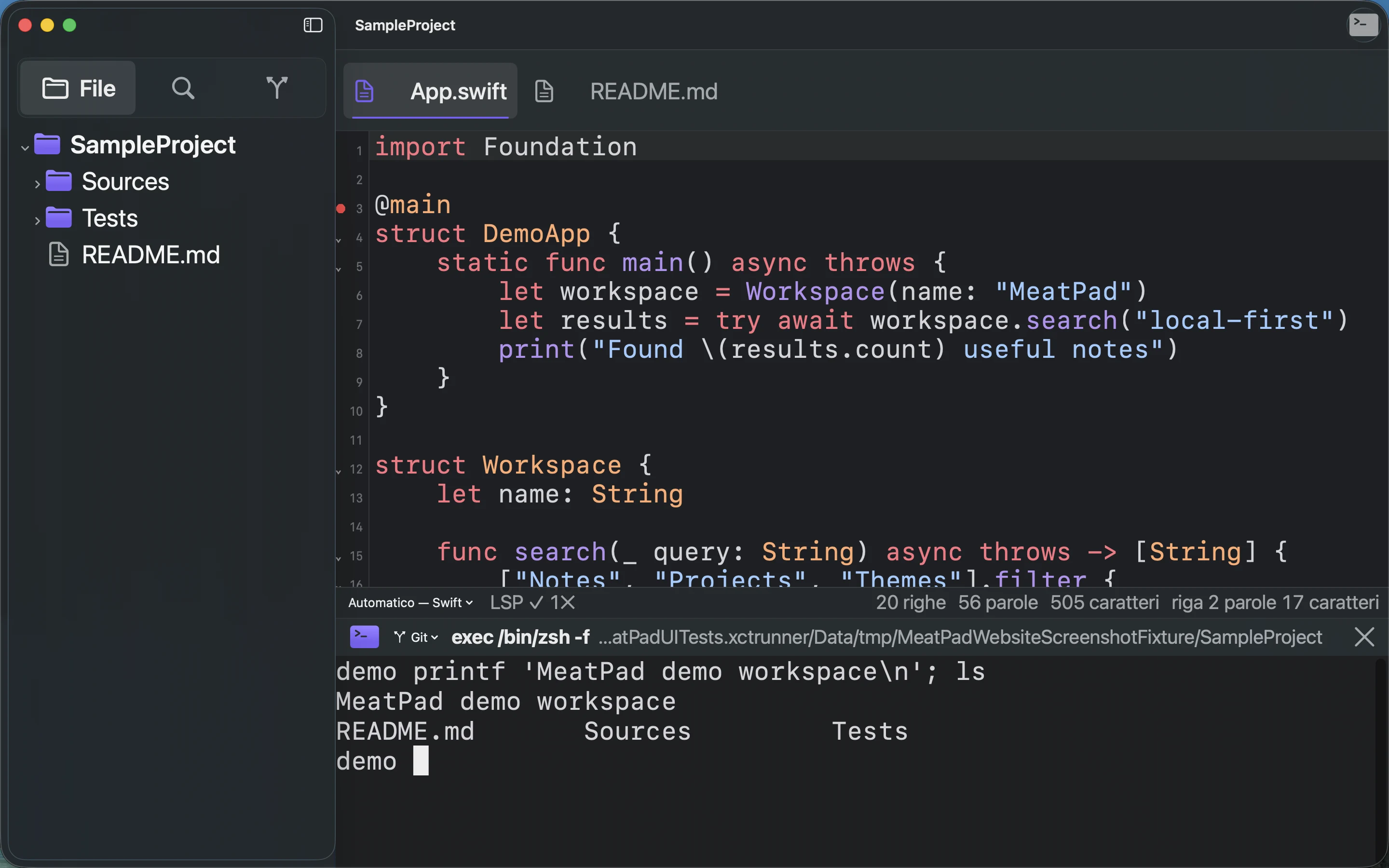Select the Sources folder icon
1389x868 pixels.
point(58,181)
